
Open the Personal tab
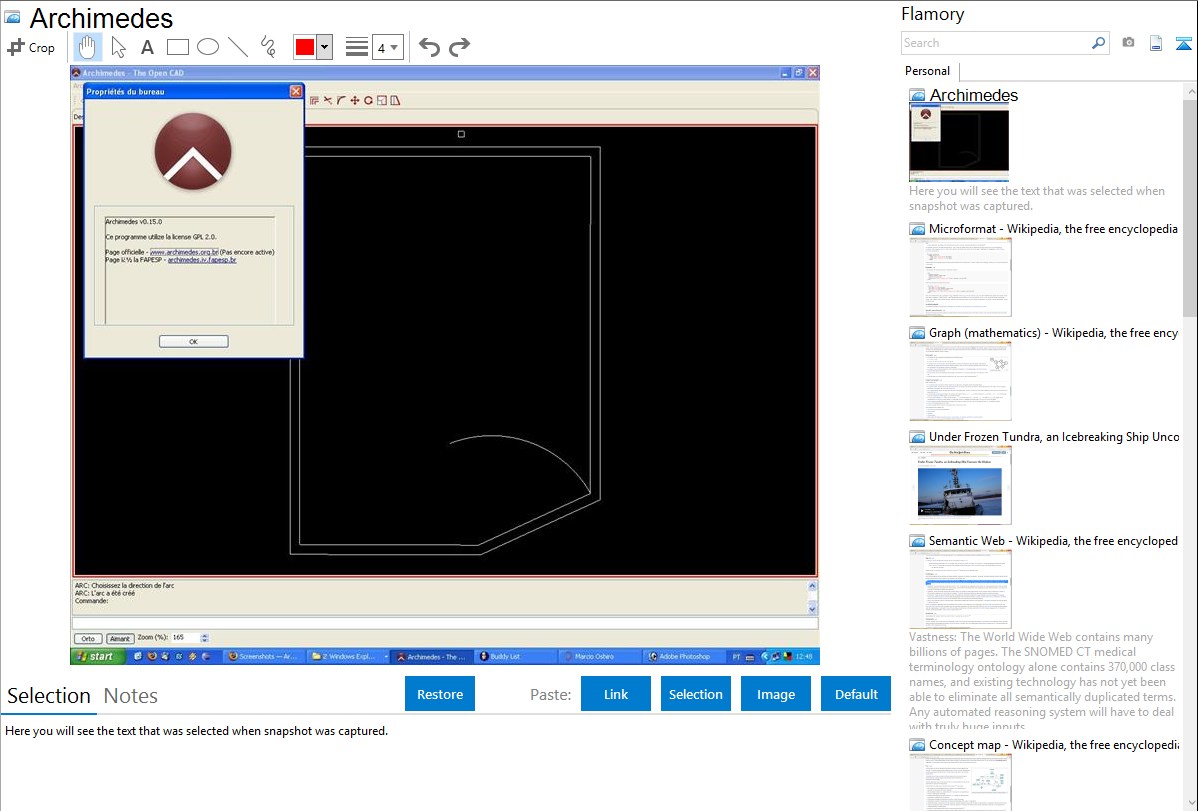[x=927, y=71]
